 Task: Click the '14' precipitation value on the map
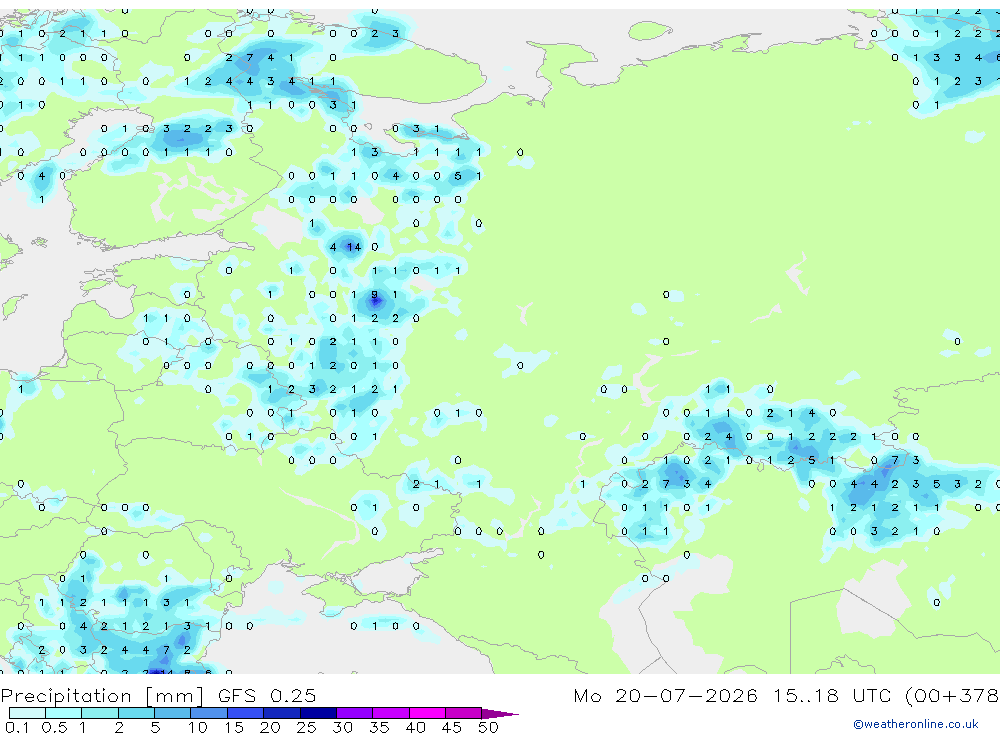point(354,247)
